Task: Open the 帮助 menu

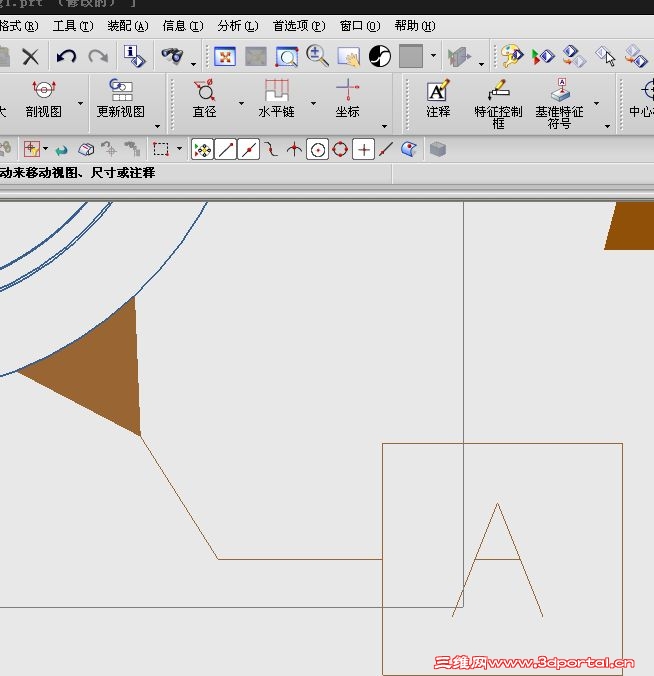Action: coord(415,26)
